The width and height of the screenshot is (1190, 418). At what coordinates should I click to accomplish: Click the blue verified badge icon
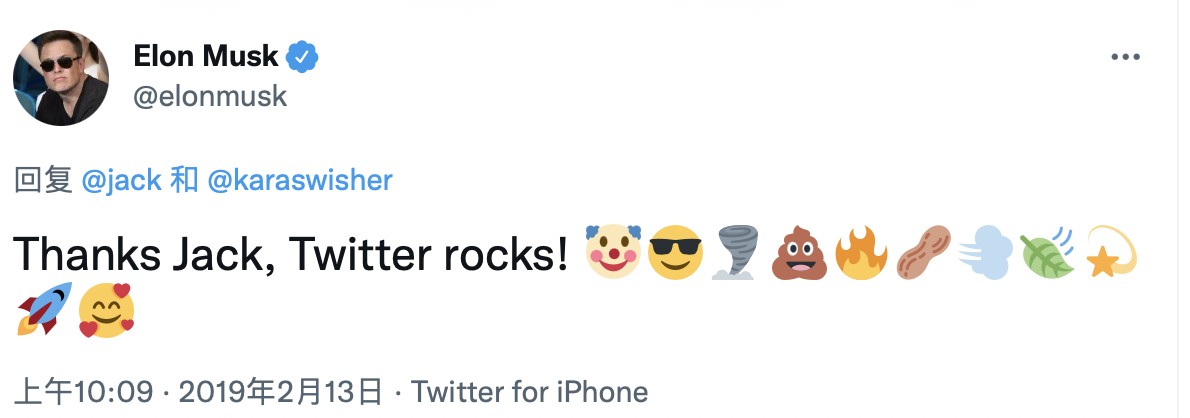[303, 57]
